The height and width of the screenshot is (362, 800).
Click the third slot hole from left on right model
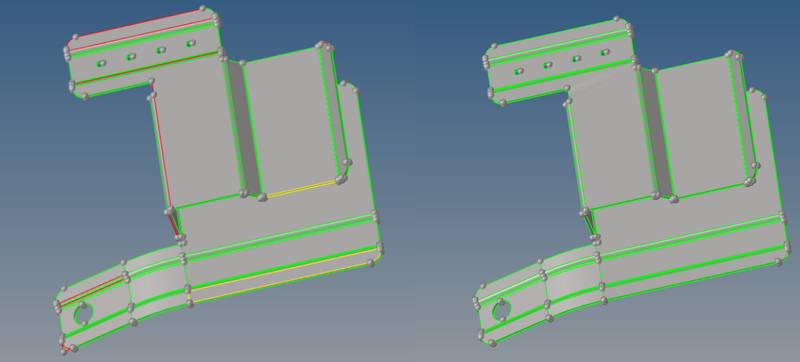tap(577, 59)
